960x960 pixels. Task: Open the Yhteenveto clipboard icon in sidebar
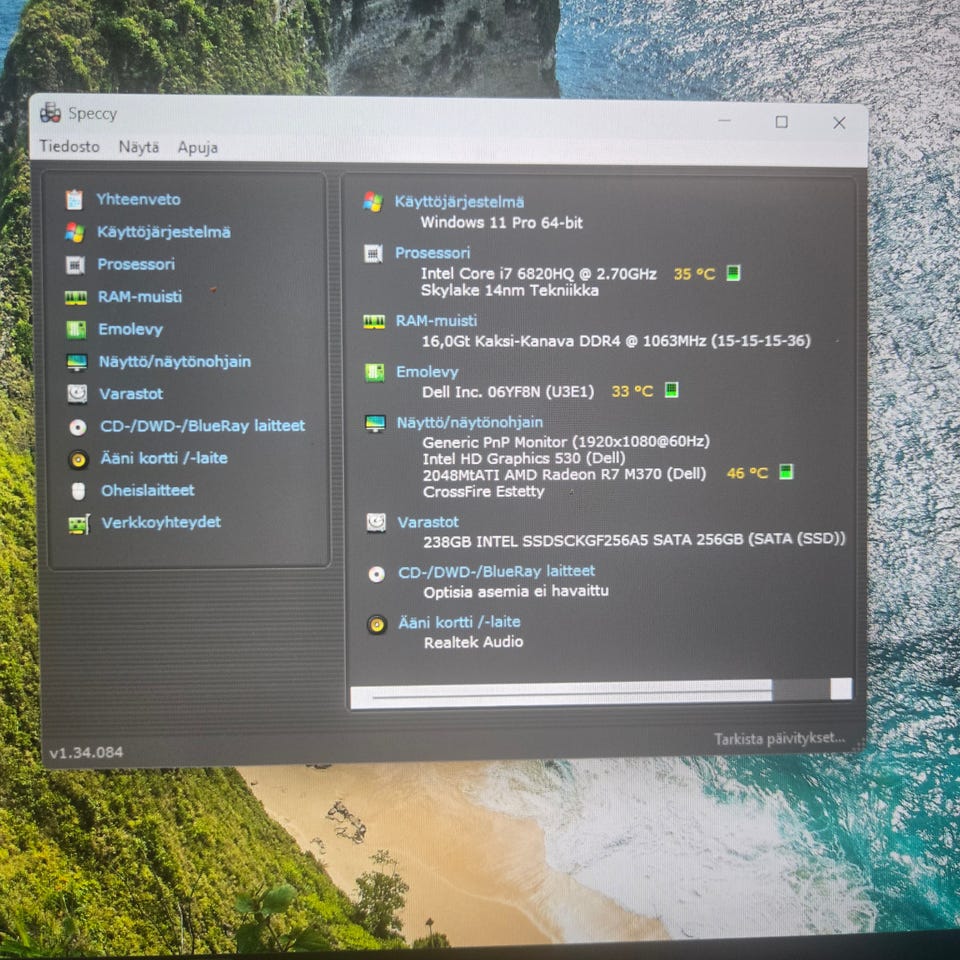(x=74, y=200)
